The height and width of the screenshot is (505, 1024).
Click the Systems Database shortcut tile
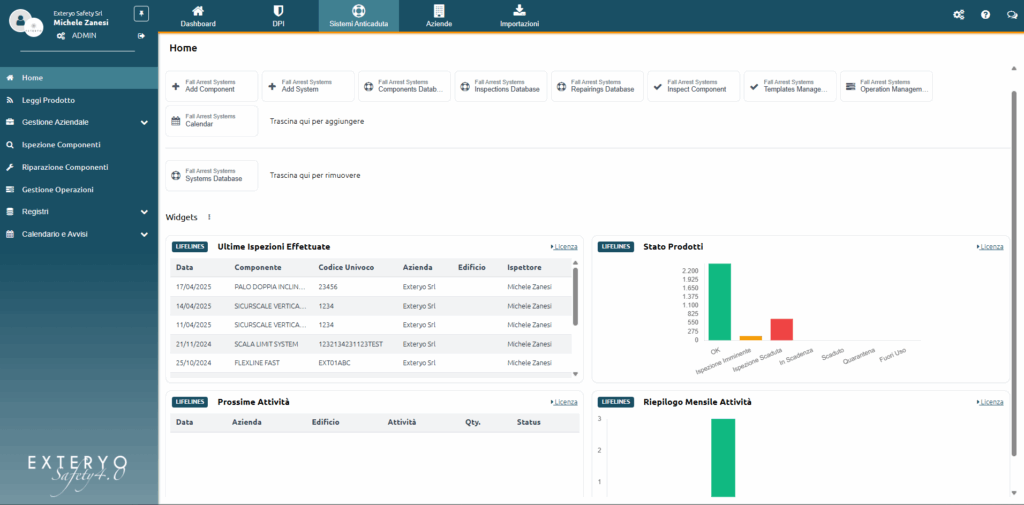(x=212, y=176)
